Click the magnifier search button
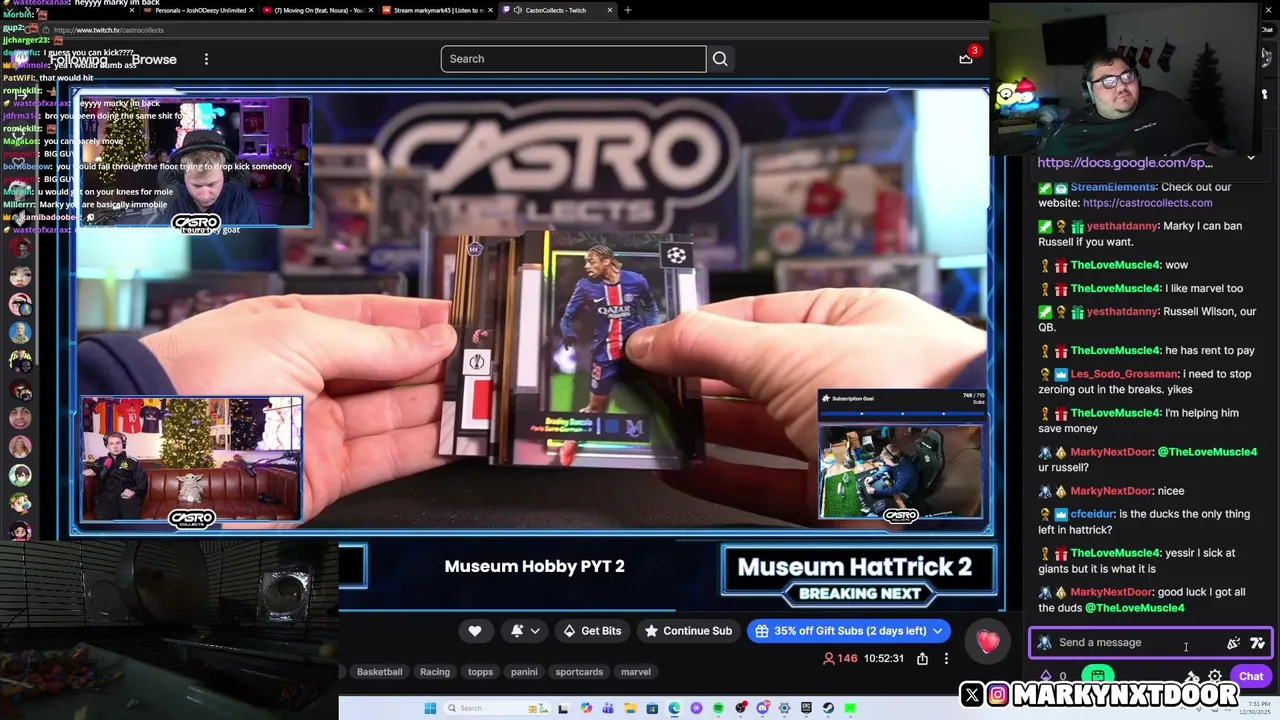 coord(720,59)
